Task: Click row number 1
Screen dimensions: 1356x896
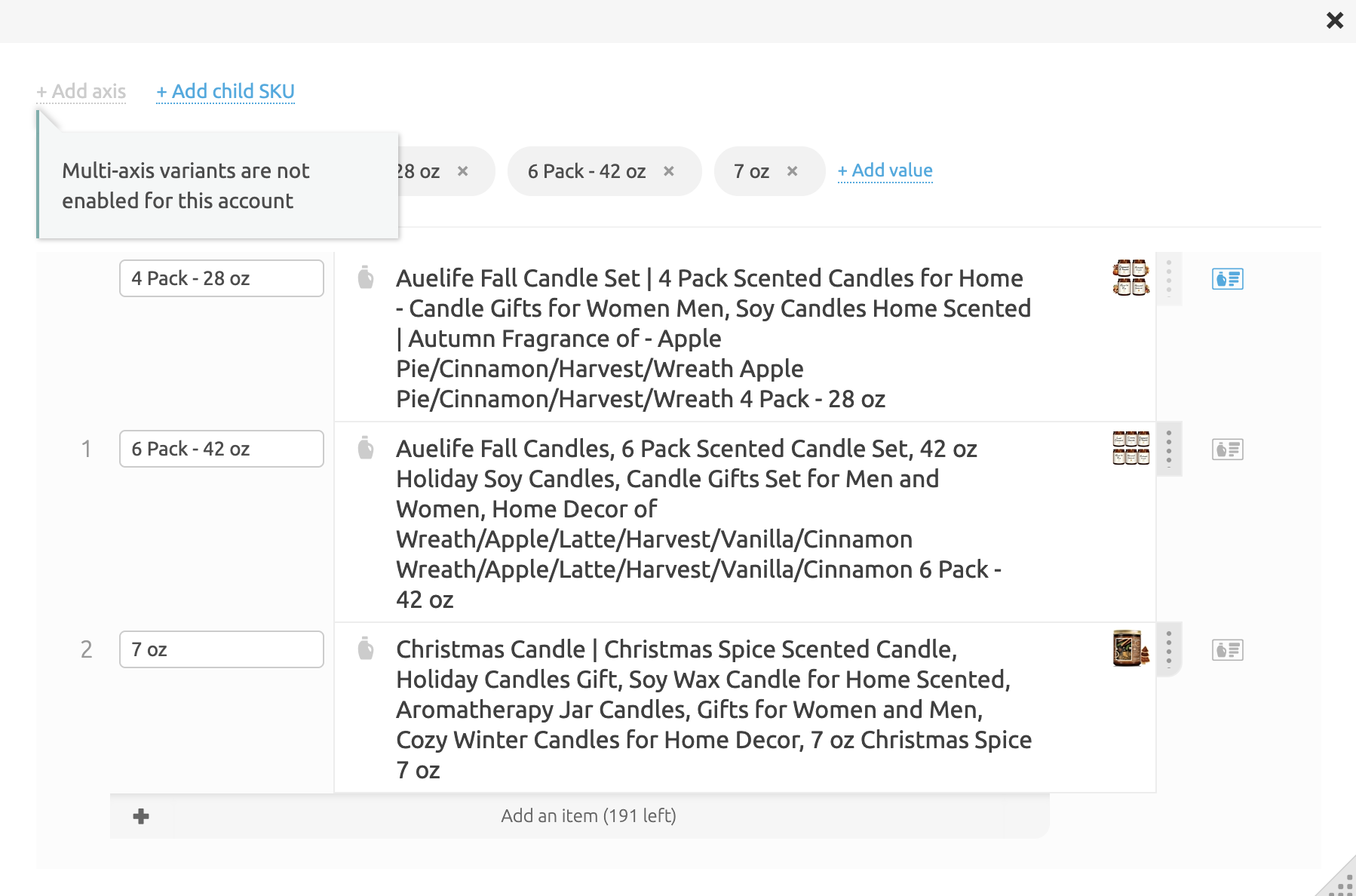Action: [87, 449]
